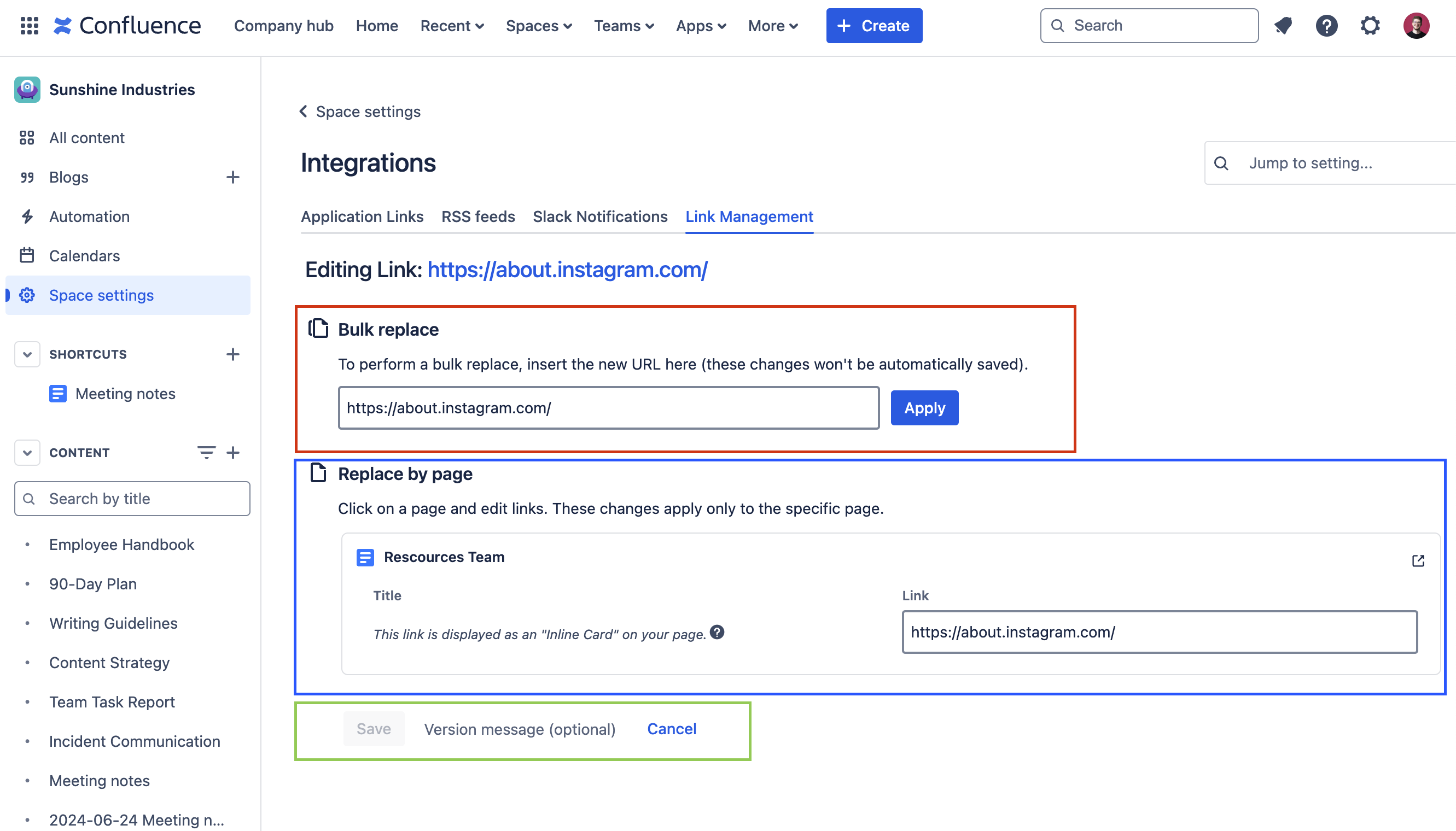Open the user profile avatar
Screen dimensions: 1456x831
pyautogui.click(x=1416, y=26)
